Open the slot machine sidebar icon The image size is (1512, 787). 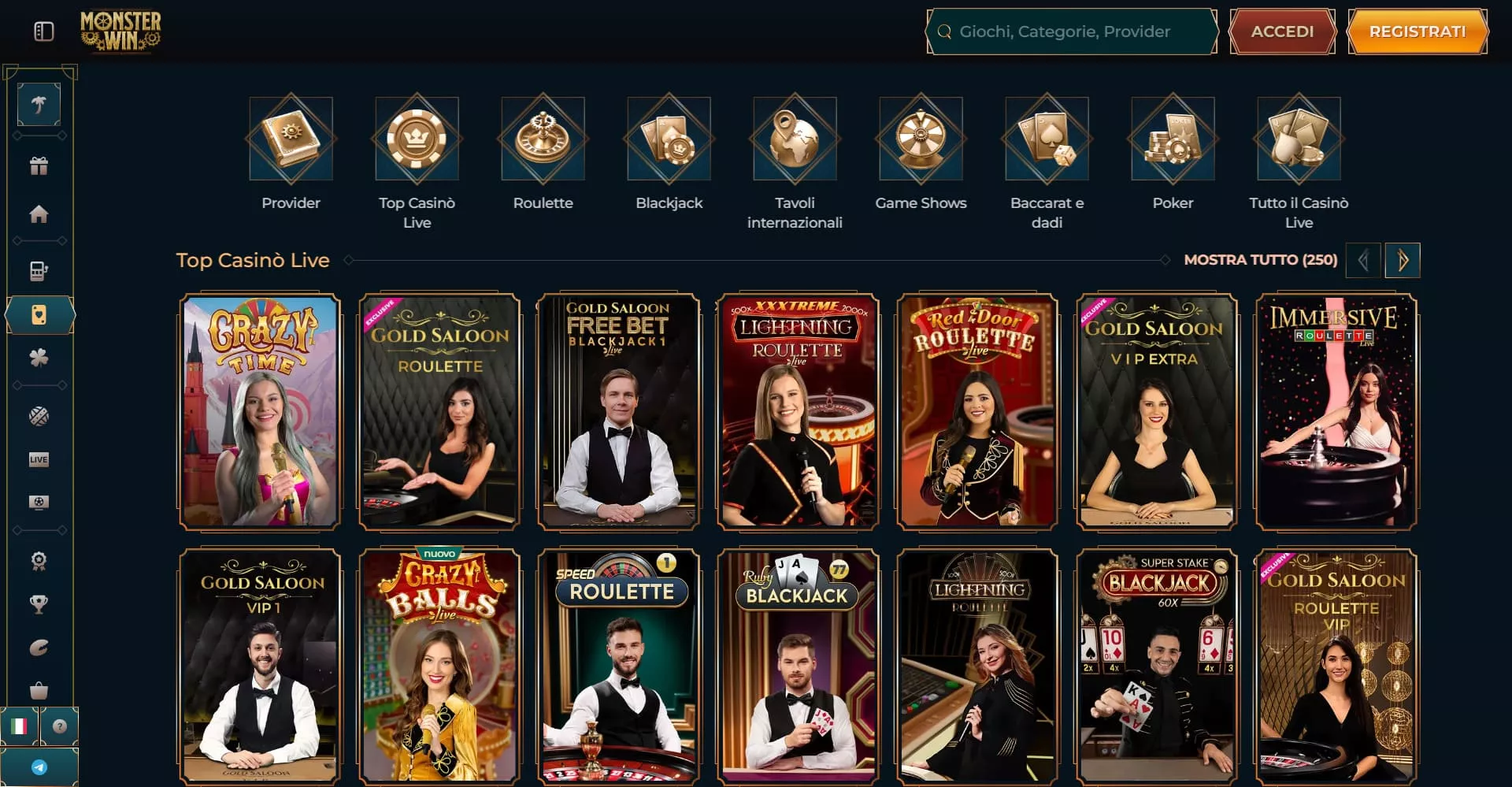pos(39,271)
